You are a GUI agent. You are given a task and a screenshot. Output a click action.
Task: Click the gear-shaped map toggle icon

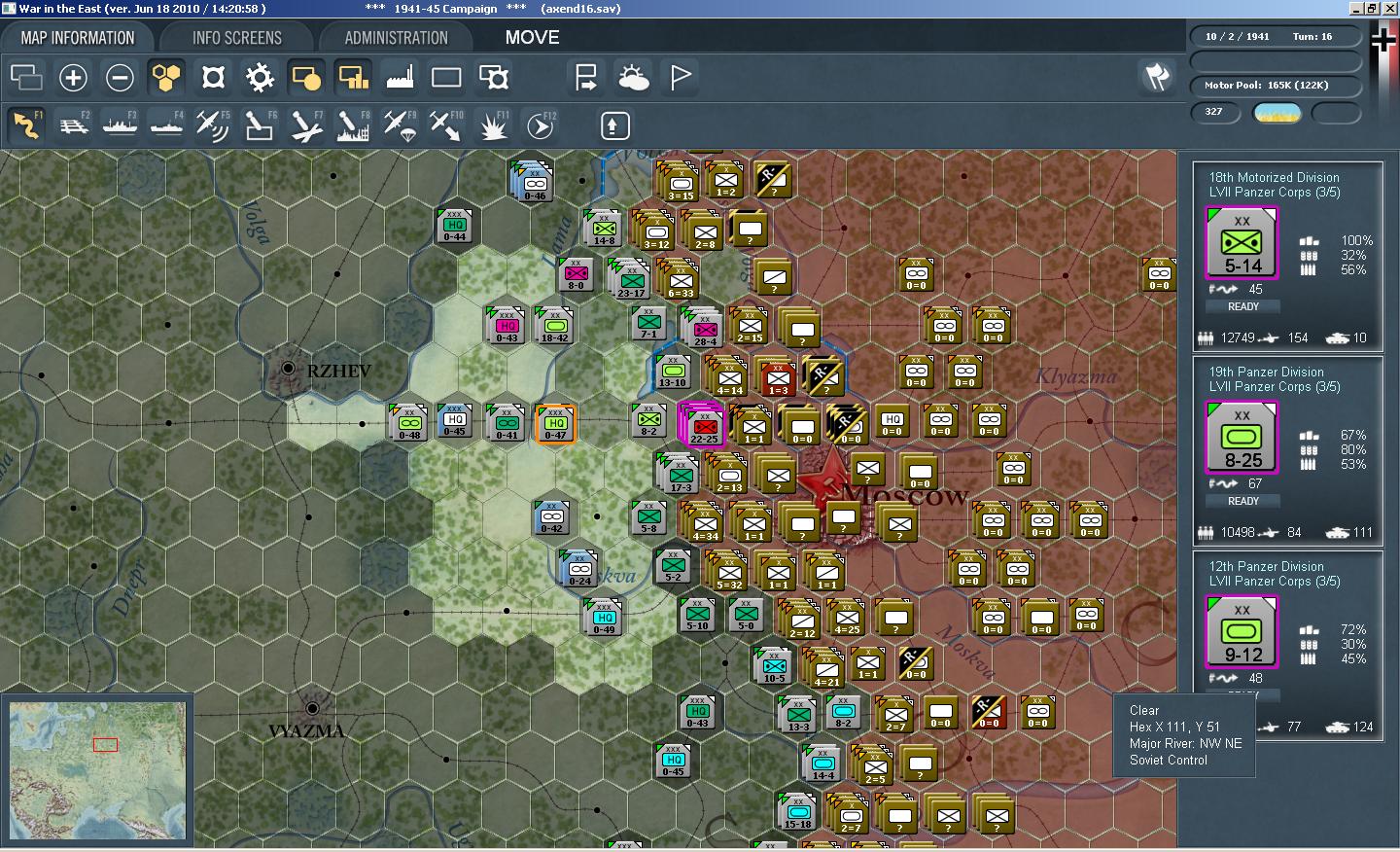click(x=260, y=77)
